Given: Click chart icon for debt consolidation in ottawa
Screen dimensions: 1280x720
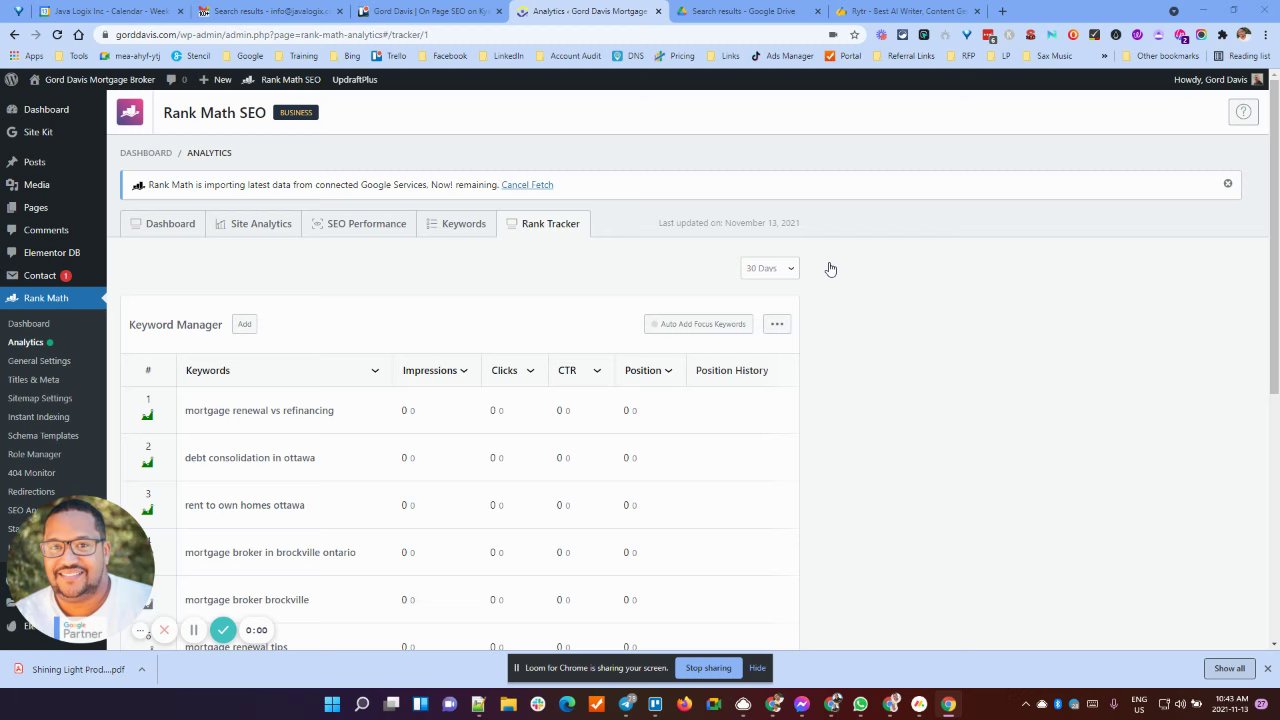Looking at the screenshot, I should pos(148,462).
